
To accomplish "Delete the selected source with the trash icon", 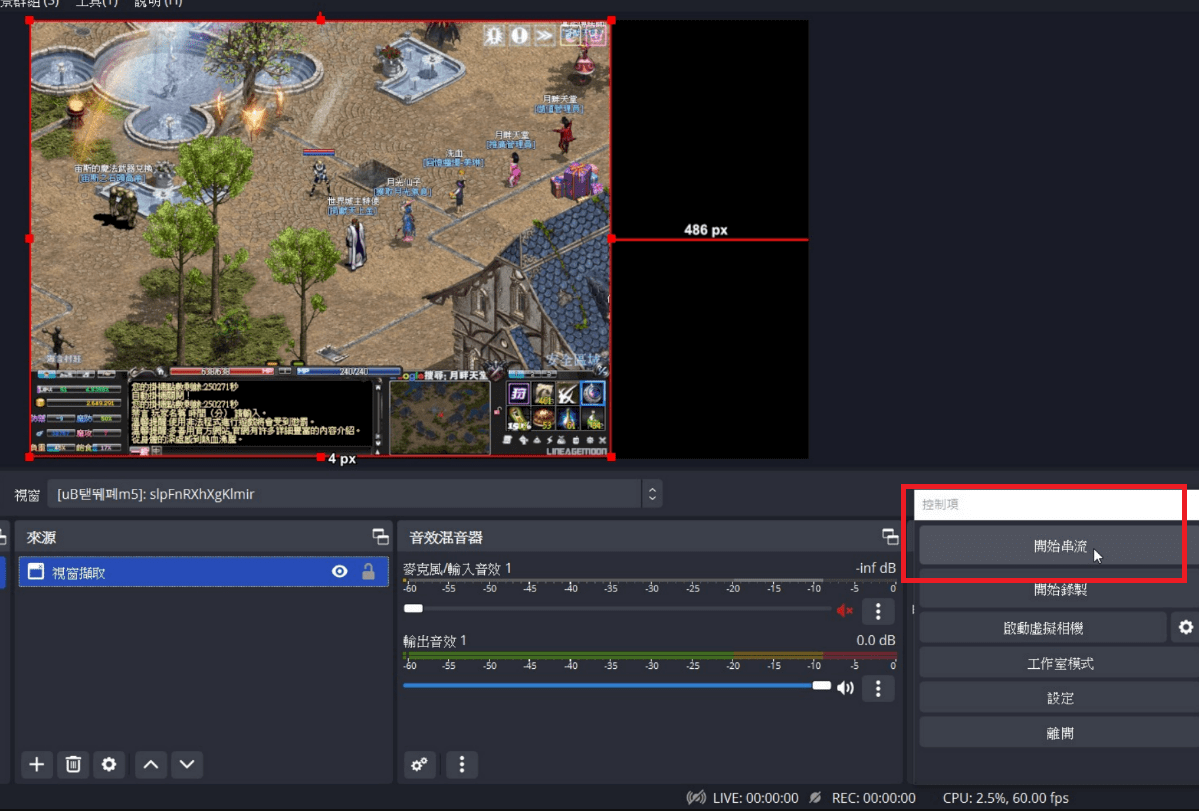I will click(73, 765).
